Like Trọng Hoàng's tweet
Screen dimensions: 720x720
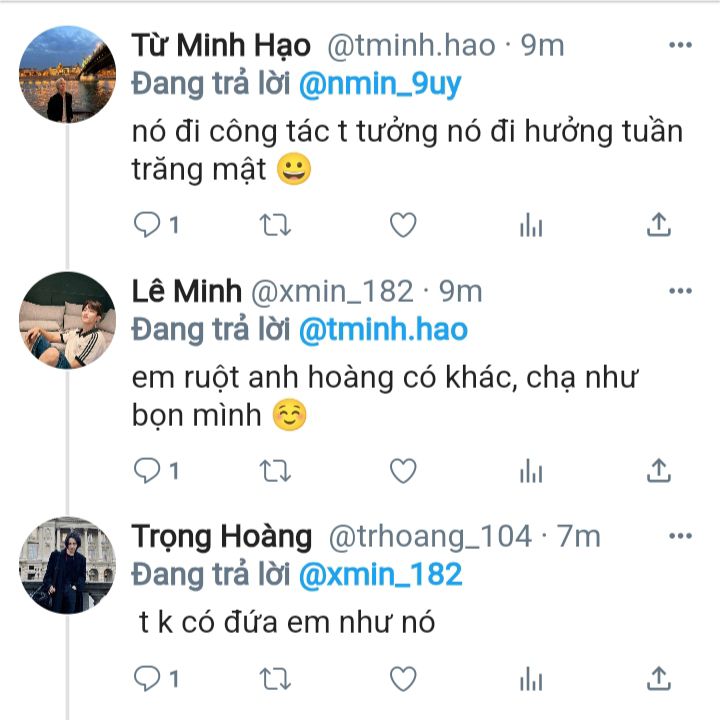pos(402,679)
